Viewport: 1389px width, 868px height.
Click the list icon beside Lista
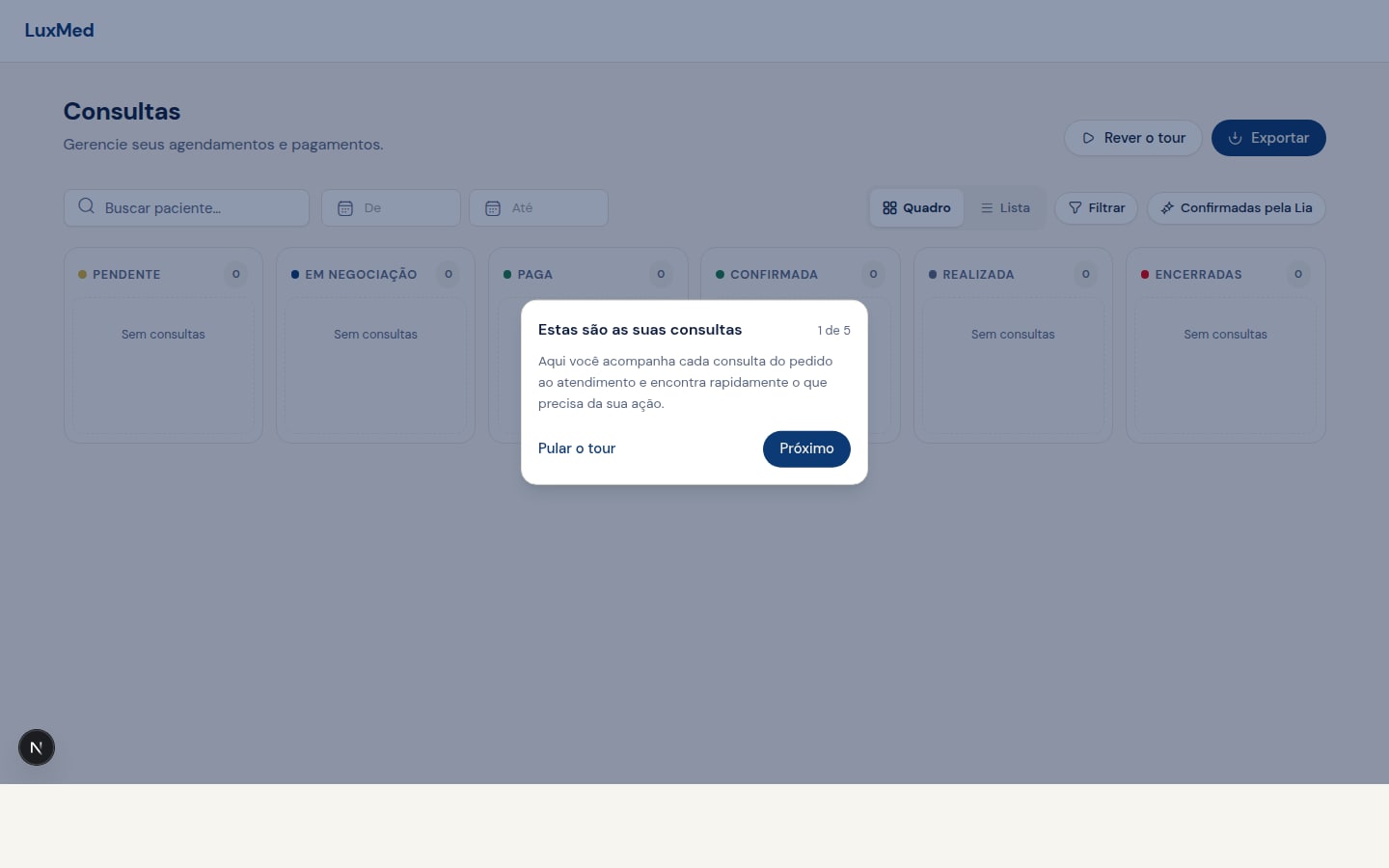point(987,208)
